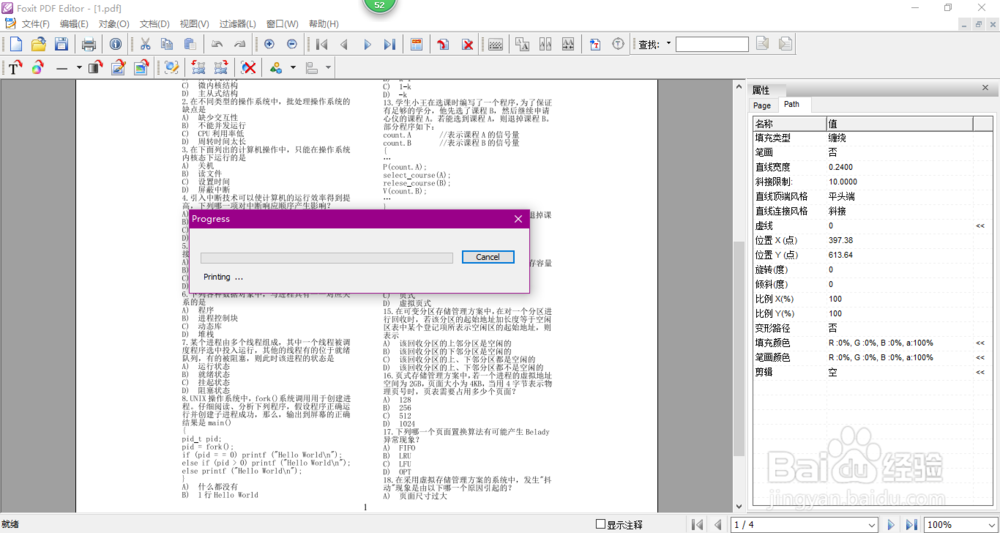This screenshot has width=1000, height=533.
Task: Open the 帮助(H) menu
Action: pyautogui.click(x=323, y=24)
